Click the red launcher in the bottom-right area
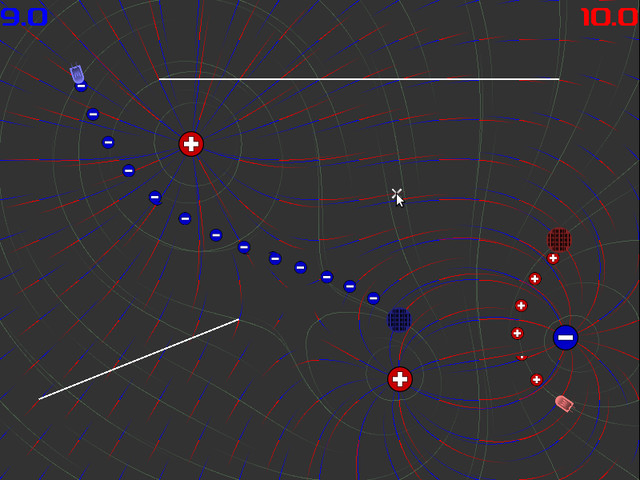Image resolution: width=640 pixels, height=480 pixels. click(x=564, y=402)
